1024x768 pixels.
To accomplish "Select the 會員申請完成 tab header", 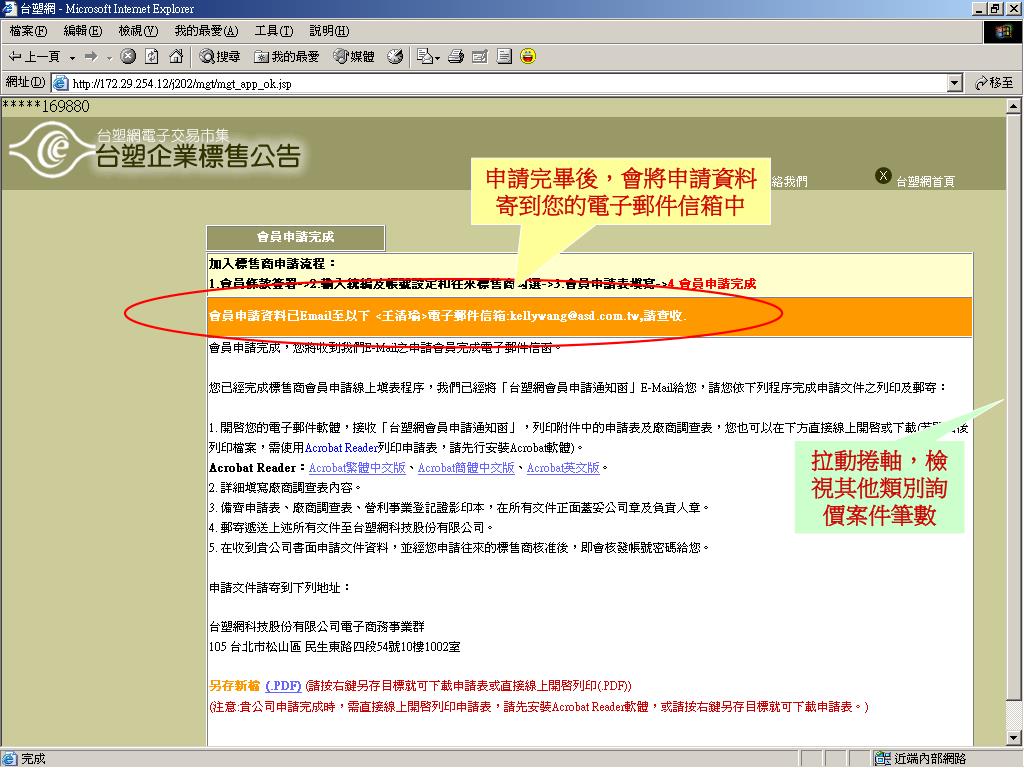I will pos(296,237).
